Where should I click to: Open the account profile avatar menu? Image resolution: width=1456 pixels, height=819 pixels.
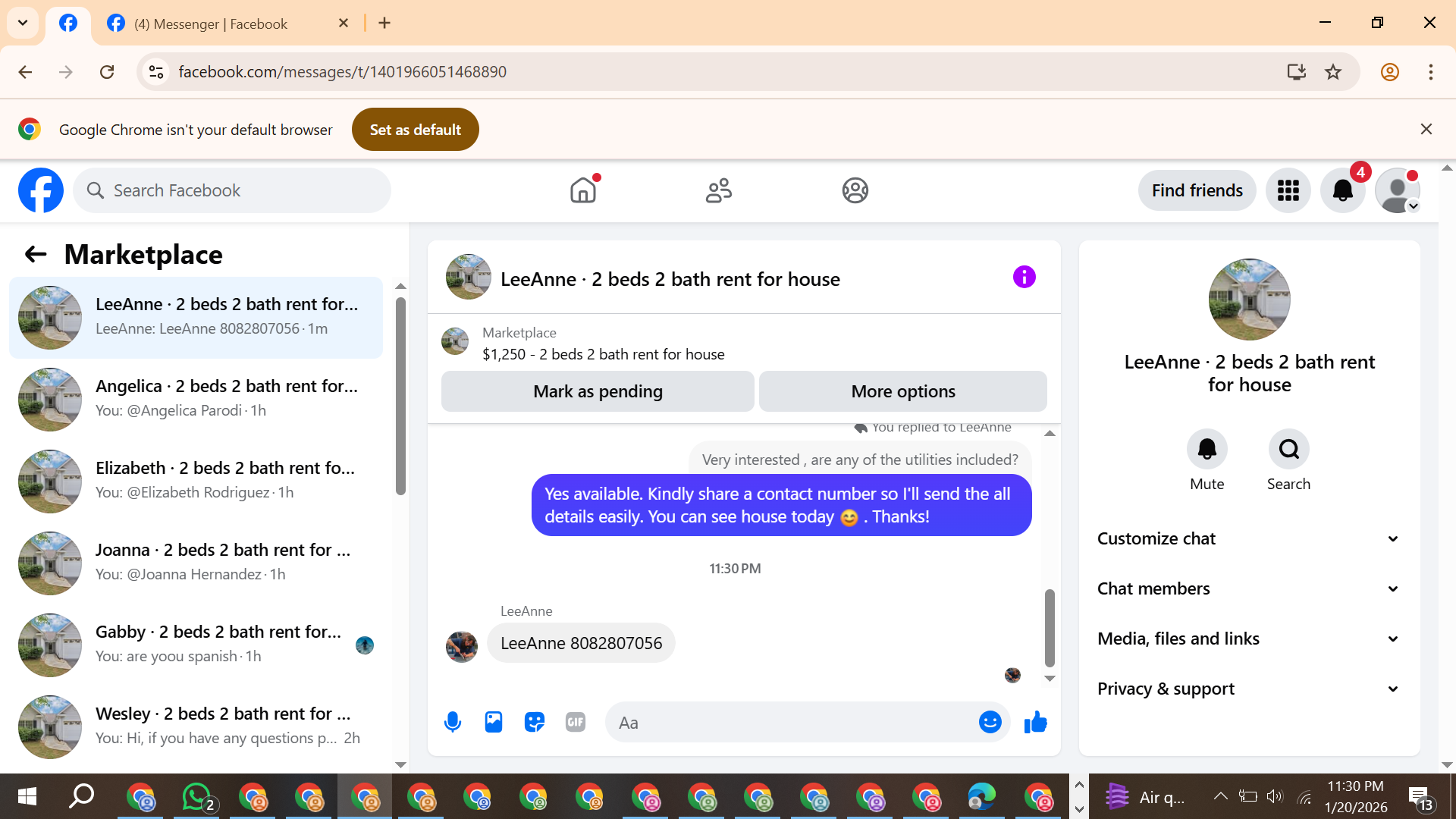[1398, 190]
